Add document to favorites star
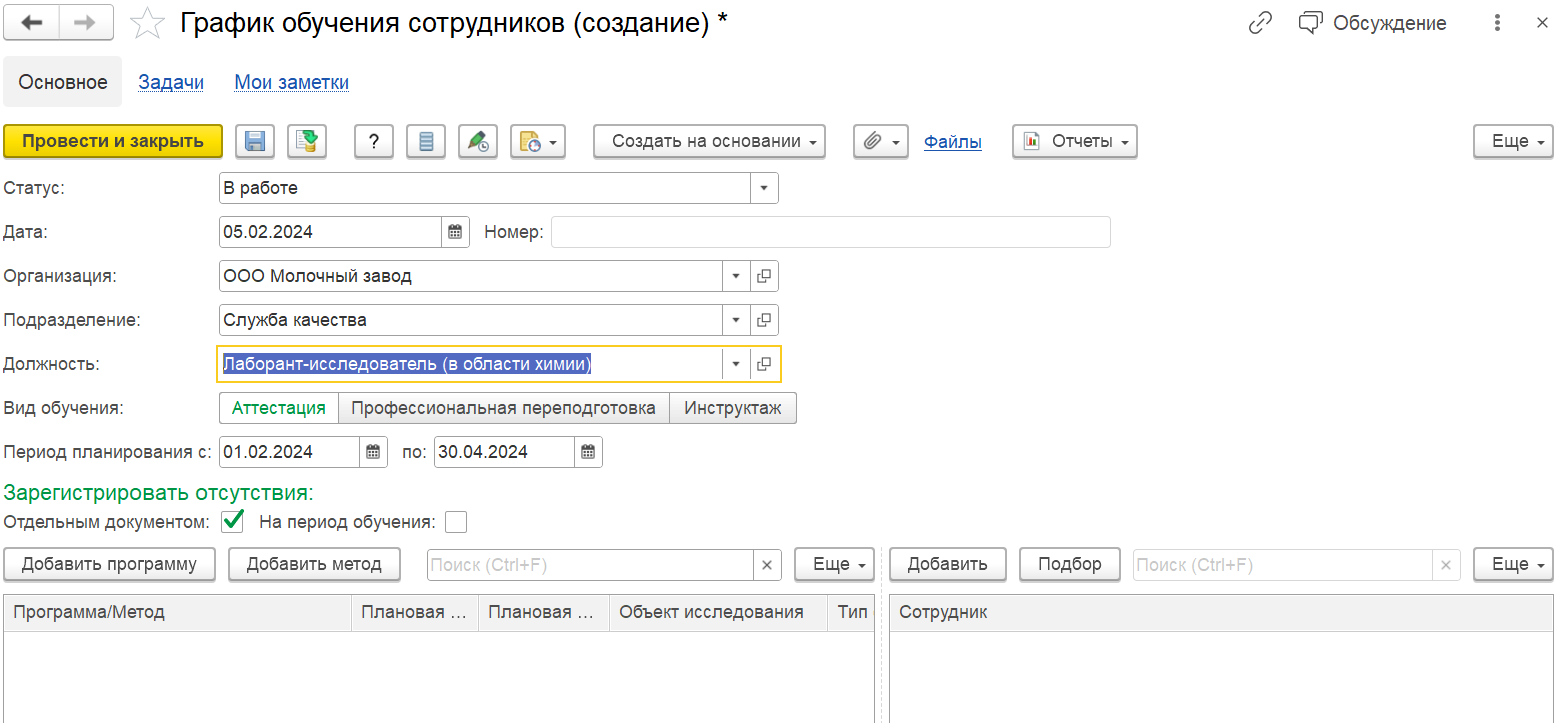 click(x=148, y=23)
